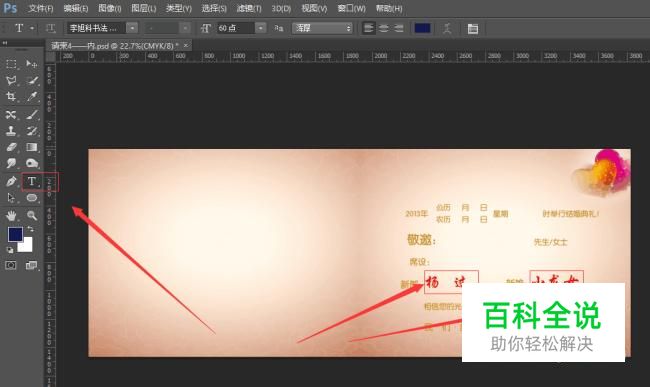Select the Path Selection tool

[x=11, y=198]
